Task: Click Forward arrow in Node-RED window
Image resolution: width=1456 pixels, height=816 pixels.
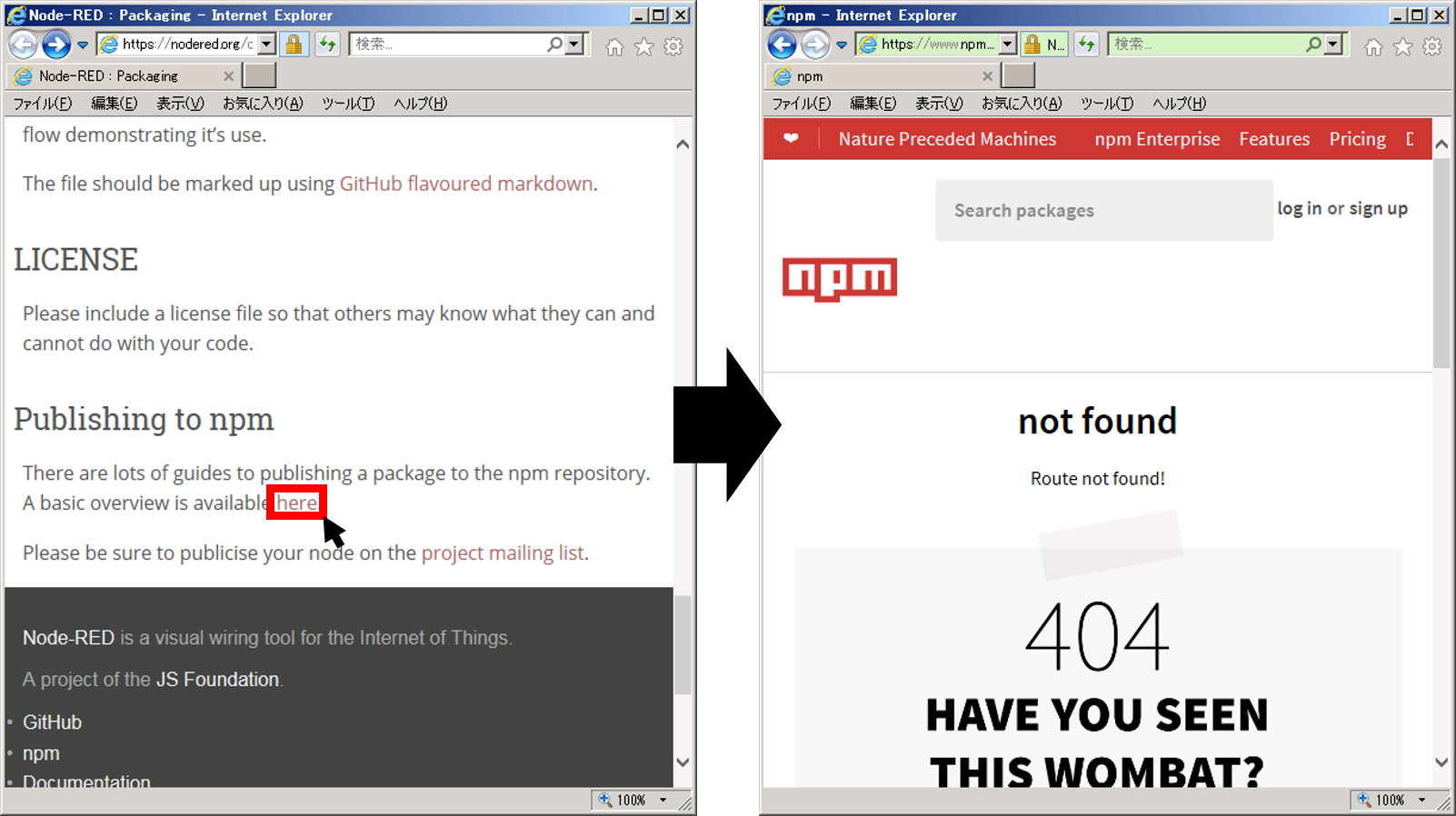Action: click(56, 44)
